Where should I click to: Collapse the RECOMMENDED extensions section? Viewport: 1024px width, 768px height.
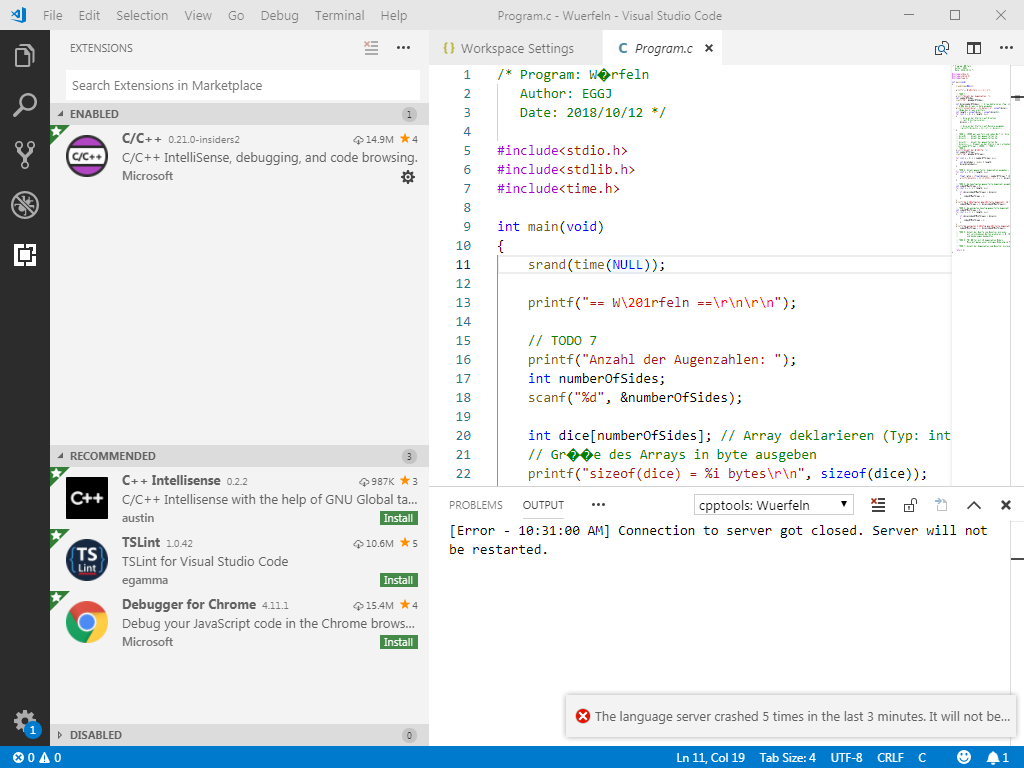coord(239,456)
